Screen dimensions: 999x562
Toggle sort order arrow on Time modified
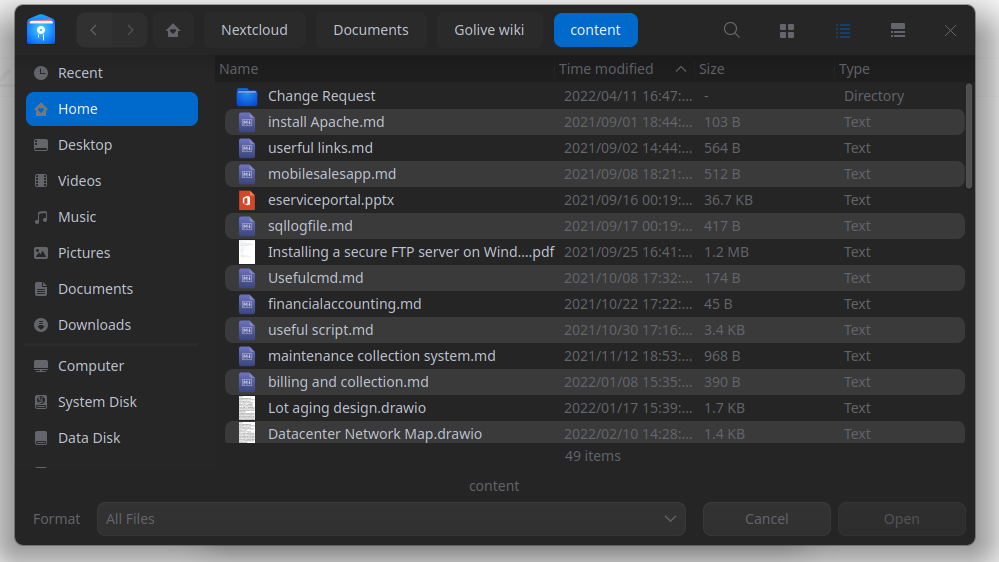tap(680, 69)
